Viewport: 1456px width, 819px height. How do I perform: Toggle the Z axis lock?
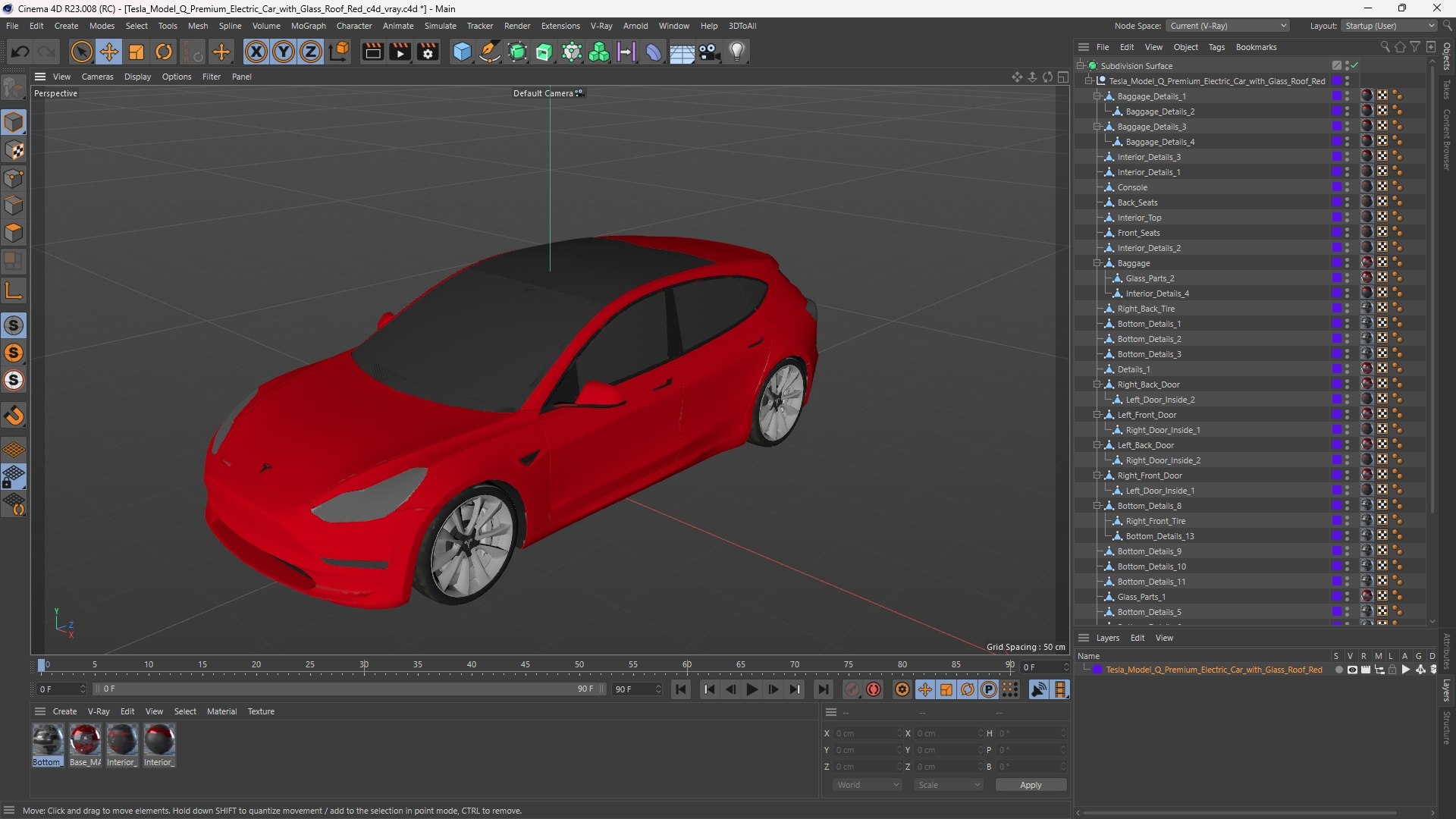click(311, 52)
